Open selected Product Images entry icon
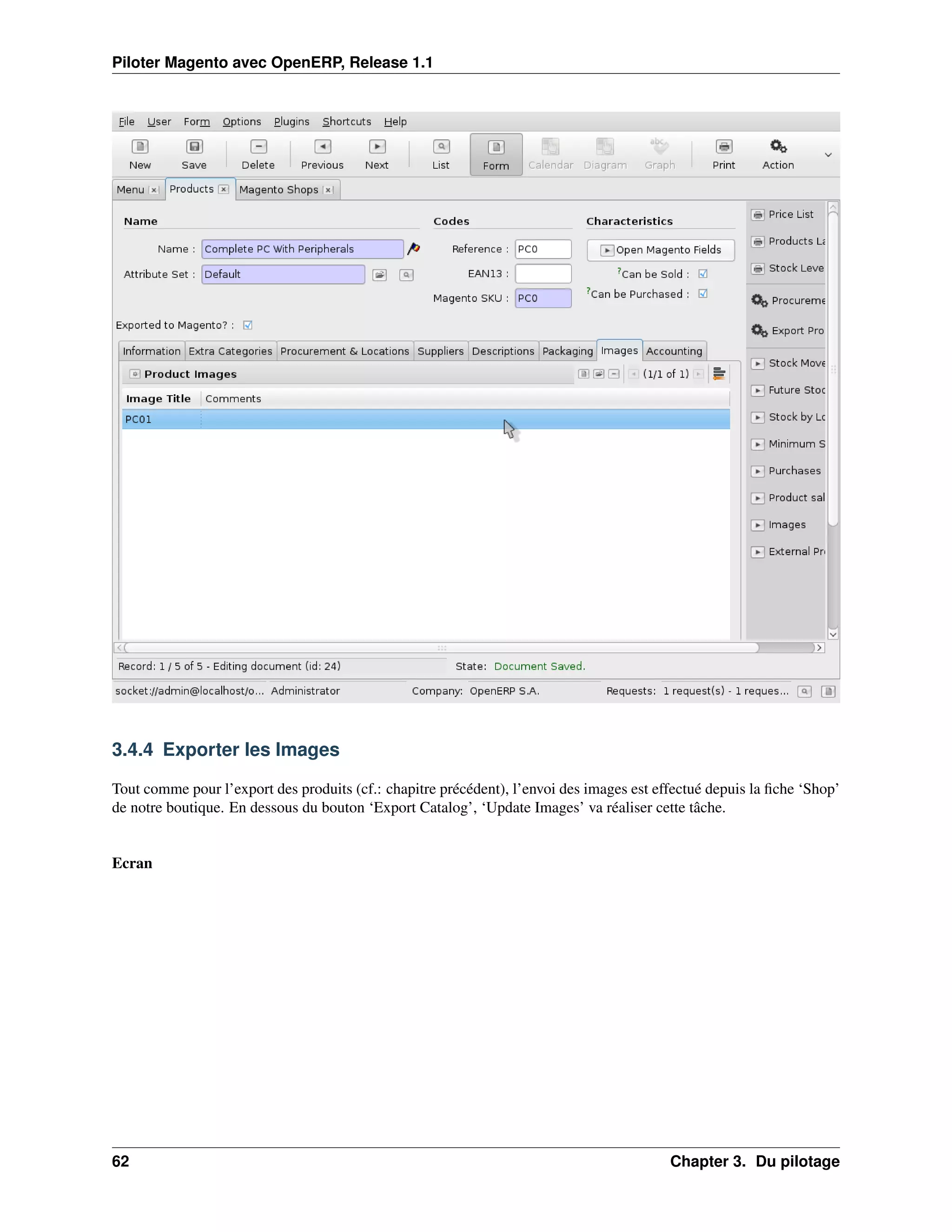Screen dimensions: 952x1232 click(599, 373)
